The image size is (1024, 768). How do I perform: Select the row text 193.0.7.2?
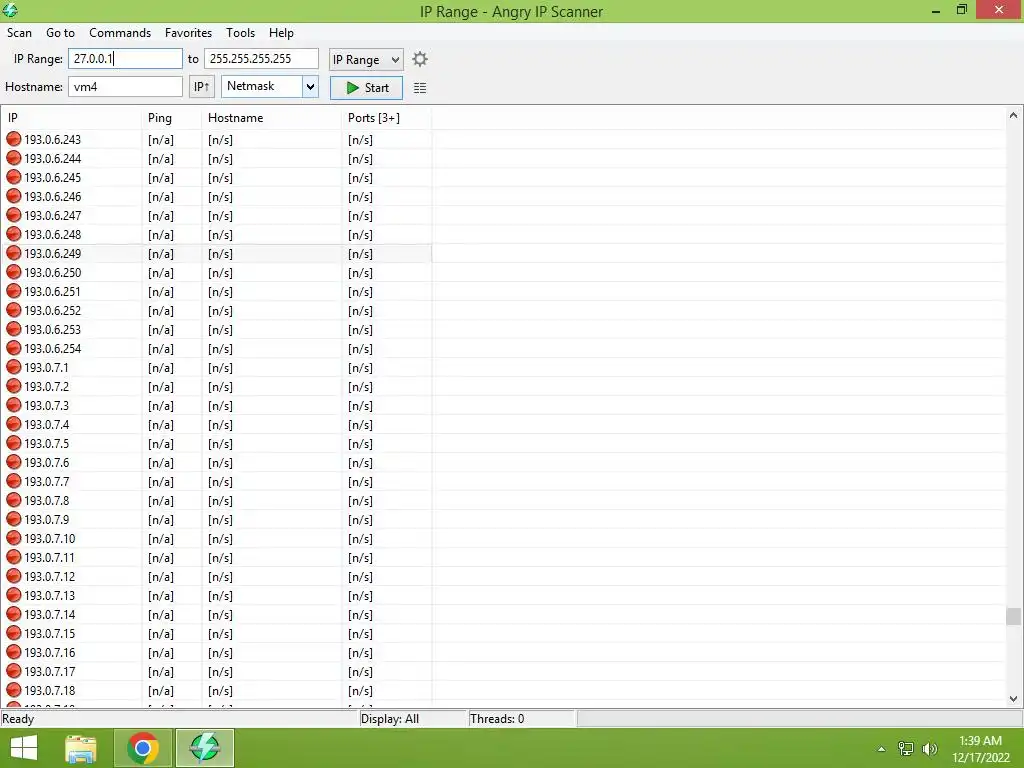pos(46,387)
